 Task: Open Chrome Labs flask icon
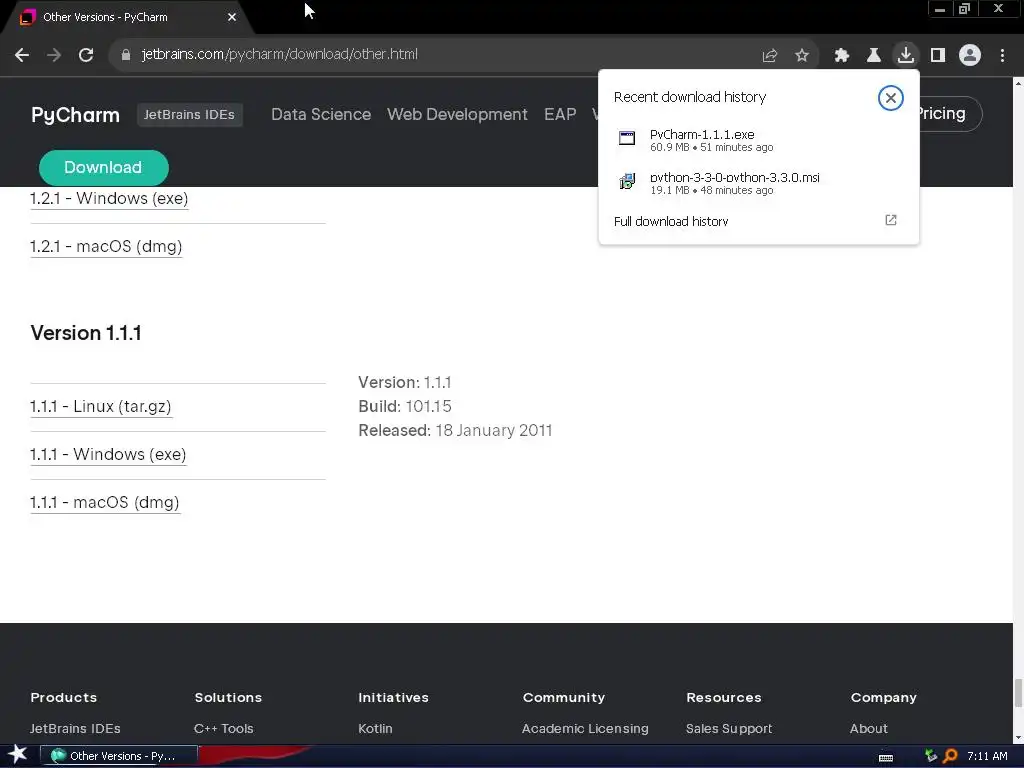(x=874, y=56)
